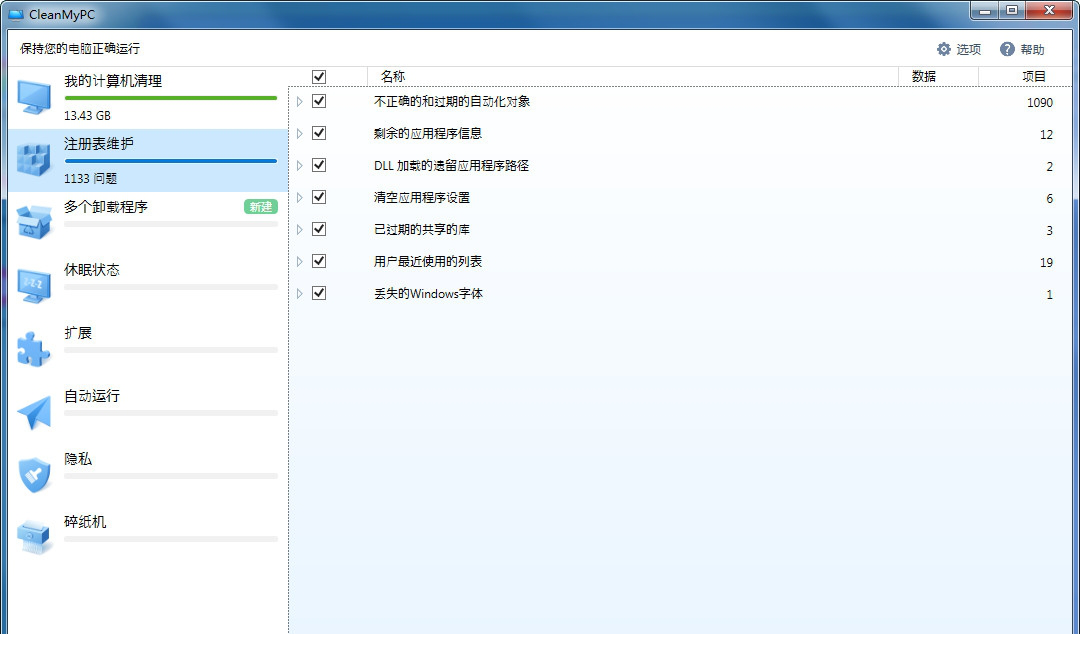
Task: Click the CleanMyPC title bar app icon
Action: click(16, 14)
